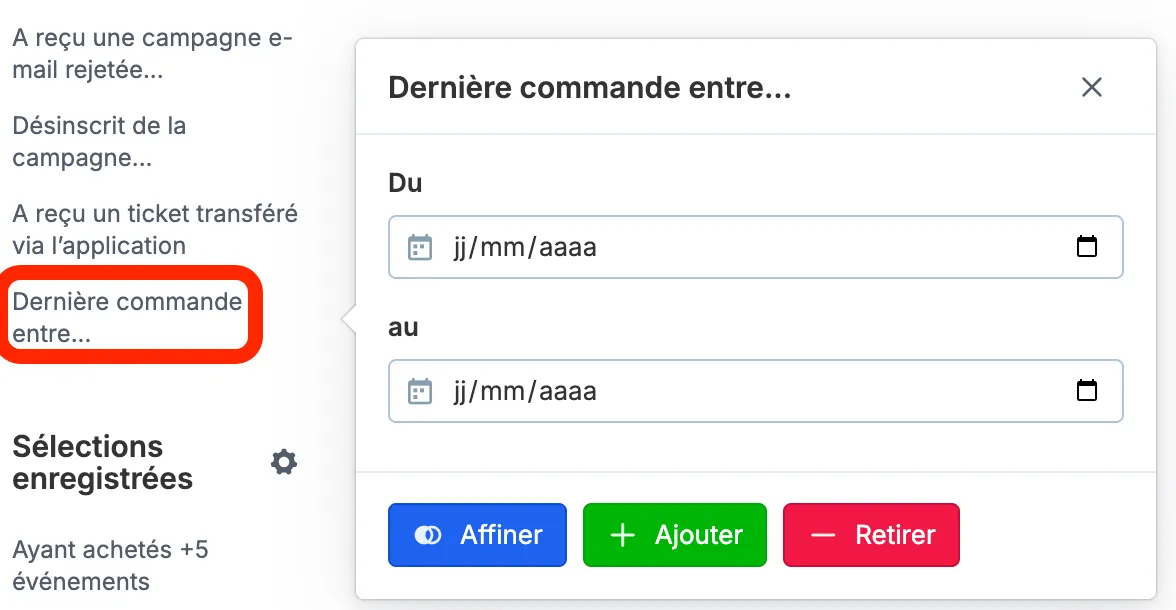Click the Sélections enregistrées heading
This screenshot has height=610, width=1176.
103,462
